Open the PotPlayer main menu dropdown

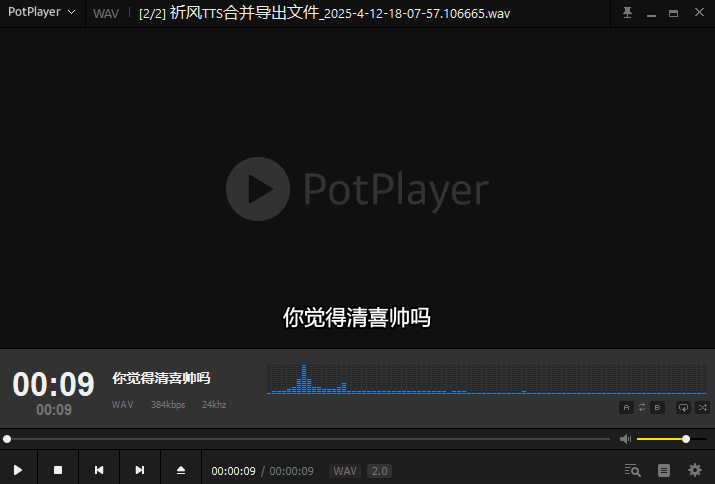(41, 13)
